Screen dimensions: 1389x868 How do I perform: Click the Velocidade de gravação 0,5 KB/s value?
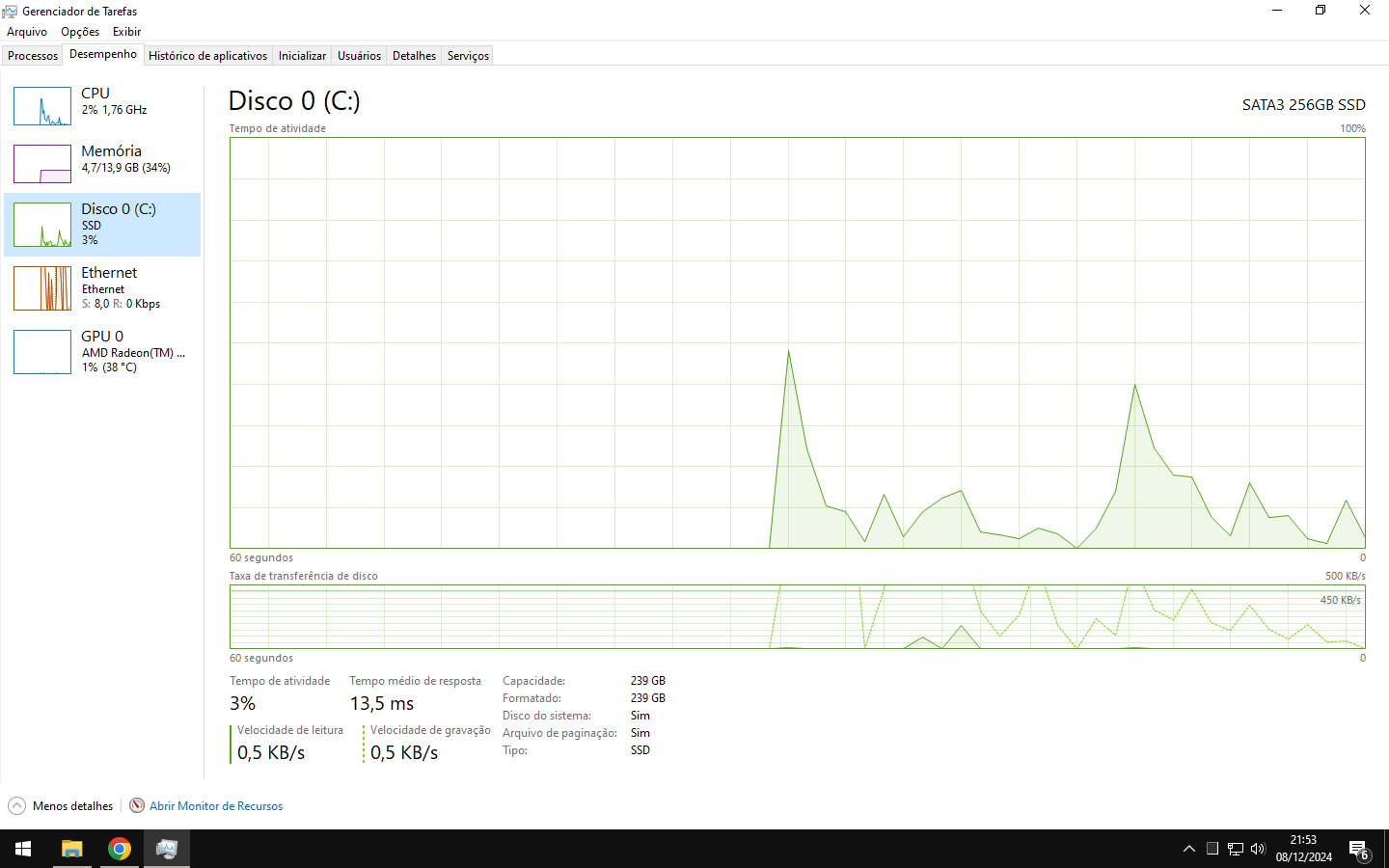tap(404, 753)
